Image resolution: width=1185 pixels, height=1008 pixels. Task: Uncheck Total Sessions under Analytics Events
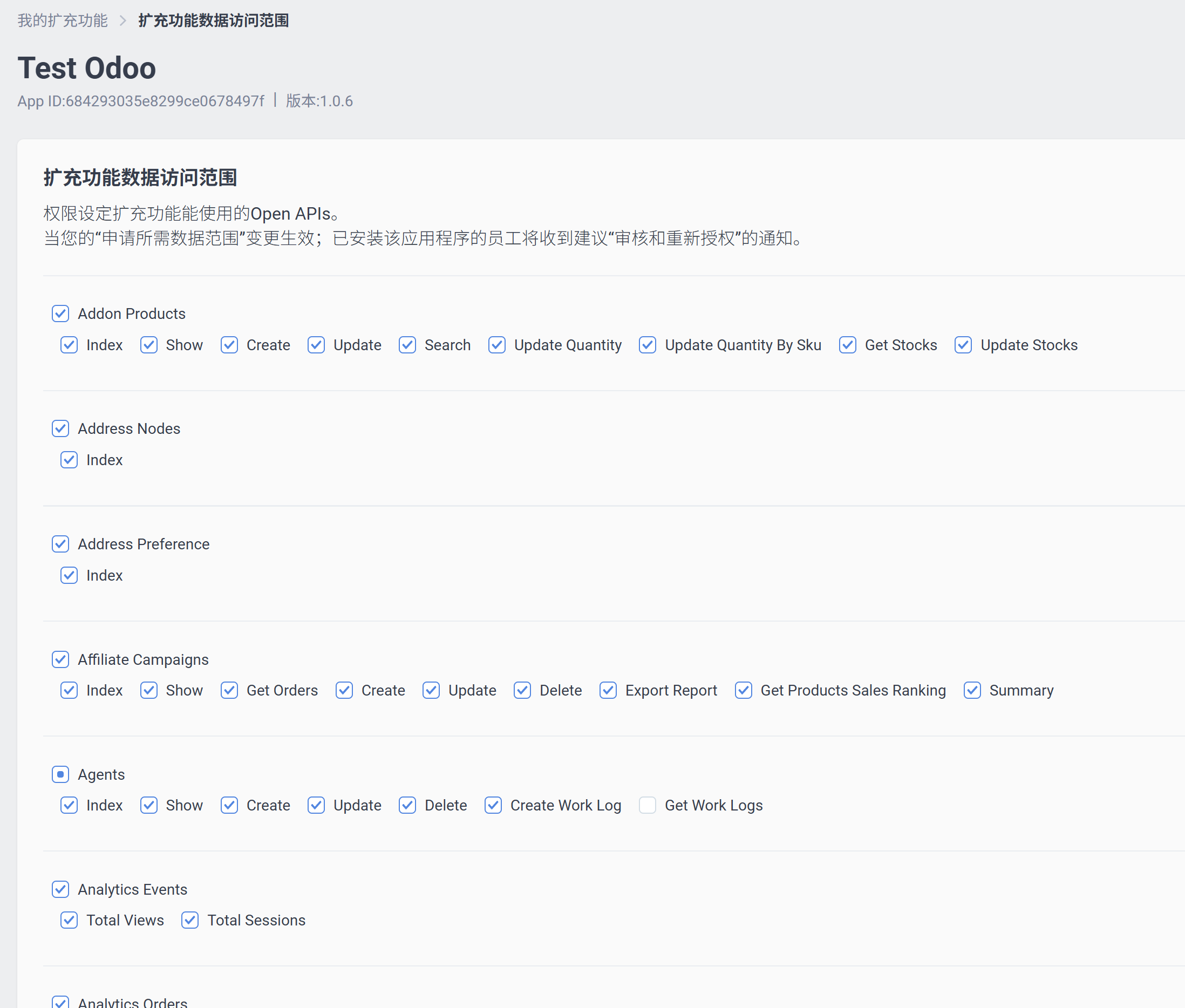pyautogui.click(x=190, y=920)
